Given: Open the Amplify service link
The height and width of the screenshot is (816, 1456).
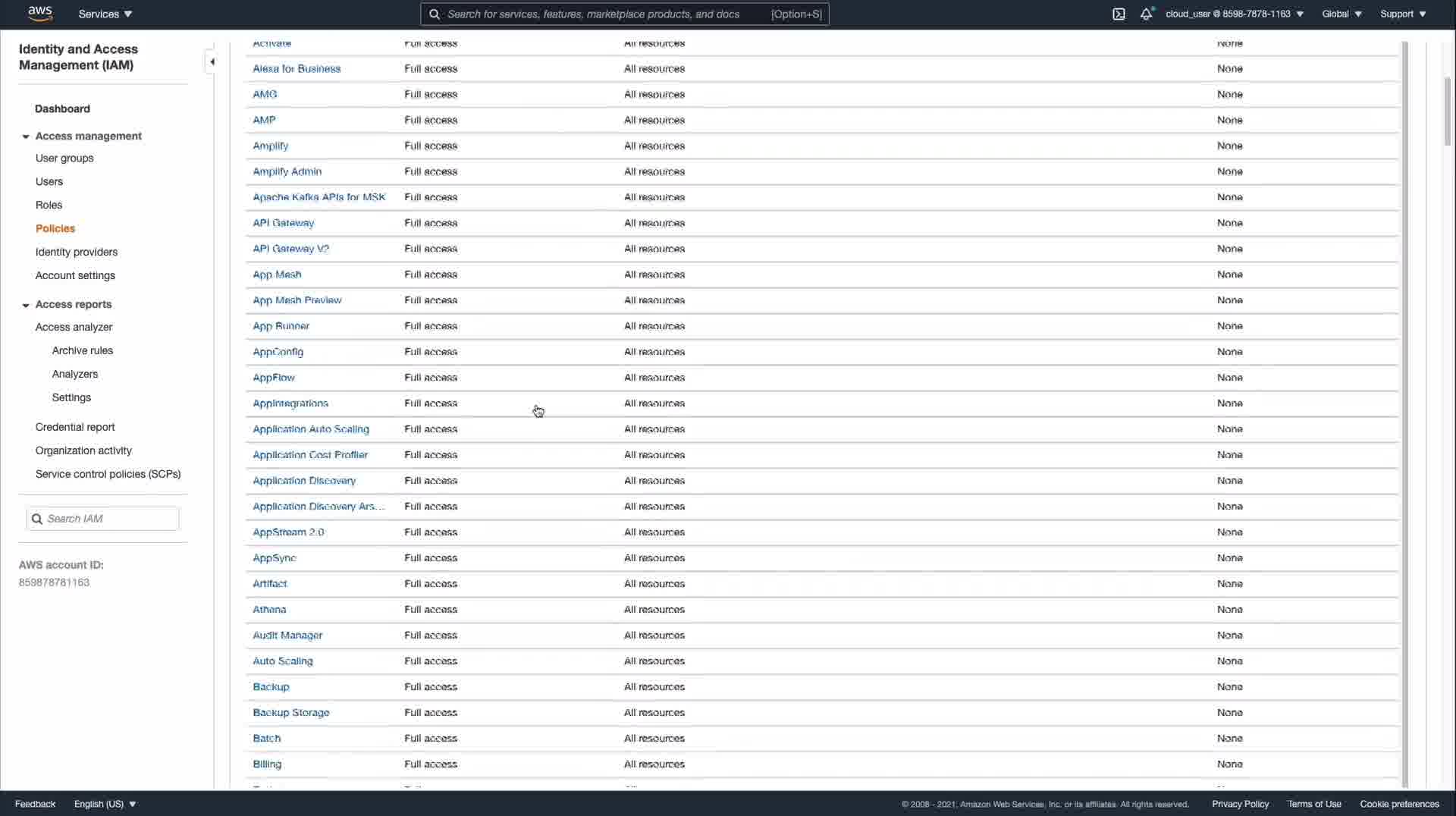Looking at the screenshot, I should point(271,146).
